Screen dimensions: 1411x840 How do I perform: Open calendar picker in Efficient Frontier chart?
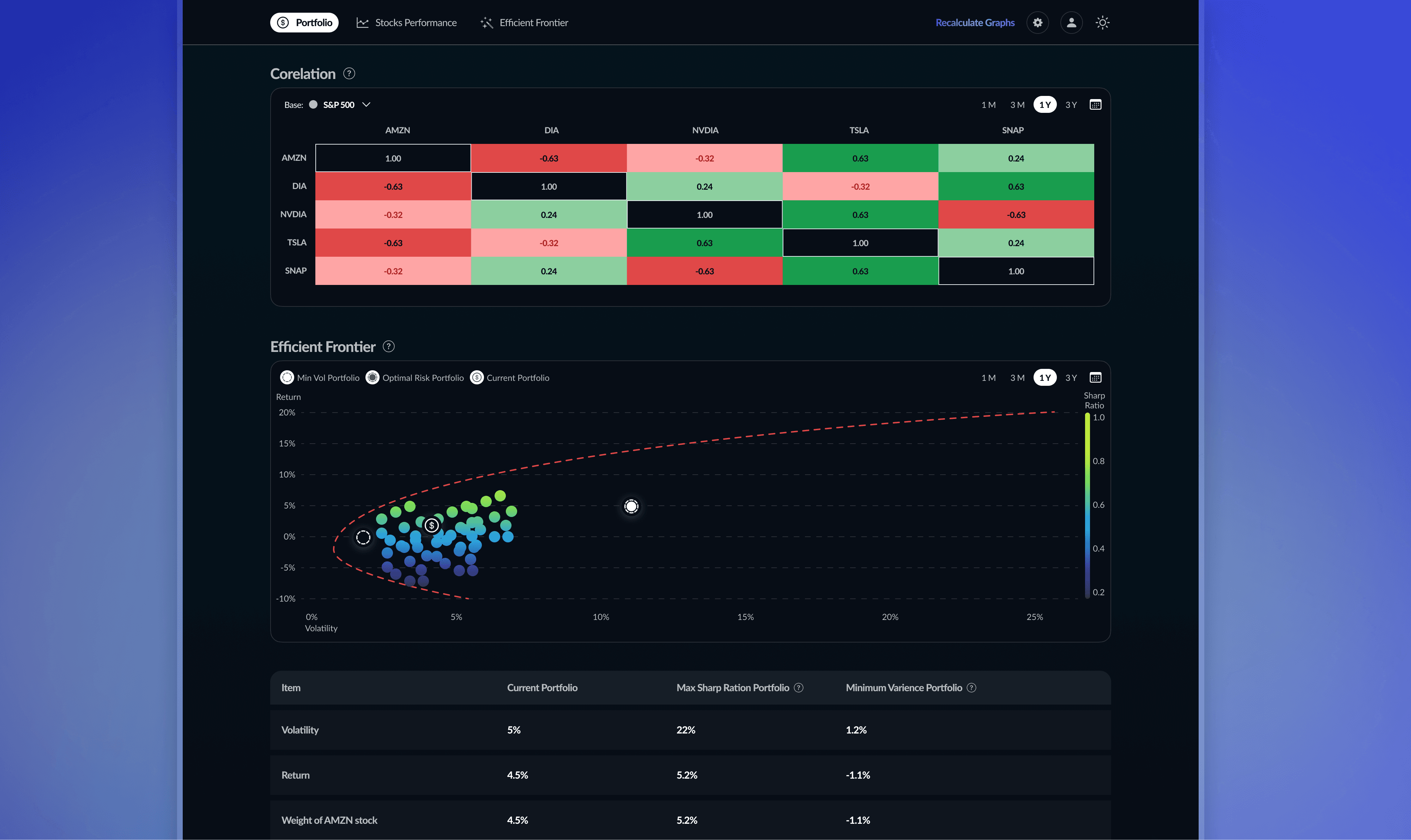(x=1095, y=378)
